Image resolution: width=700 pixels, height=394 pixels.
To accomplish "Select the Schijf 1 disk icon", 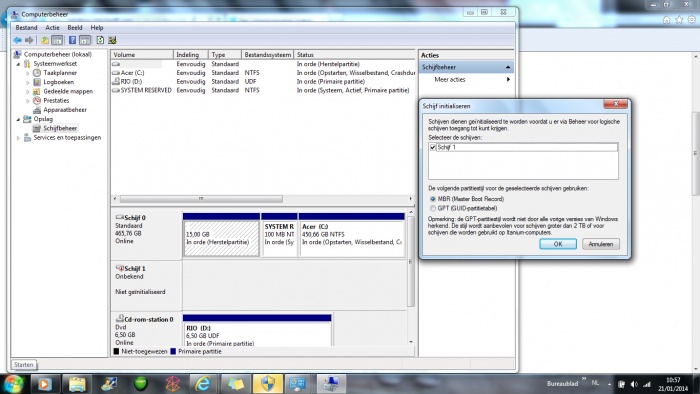I will pyautogui.click(x=119, y=268).
